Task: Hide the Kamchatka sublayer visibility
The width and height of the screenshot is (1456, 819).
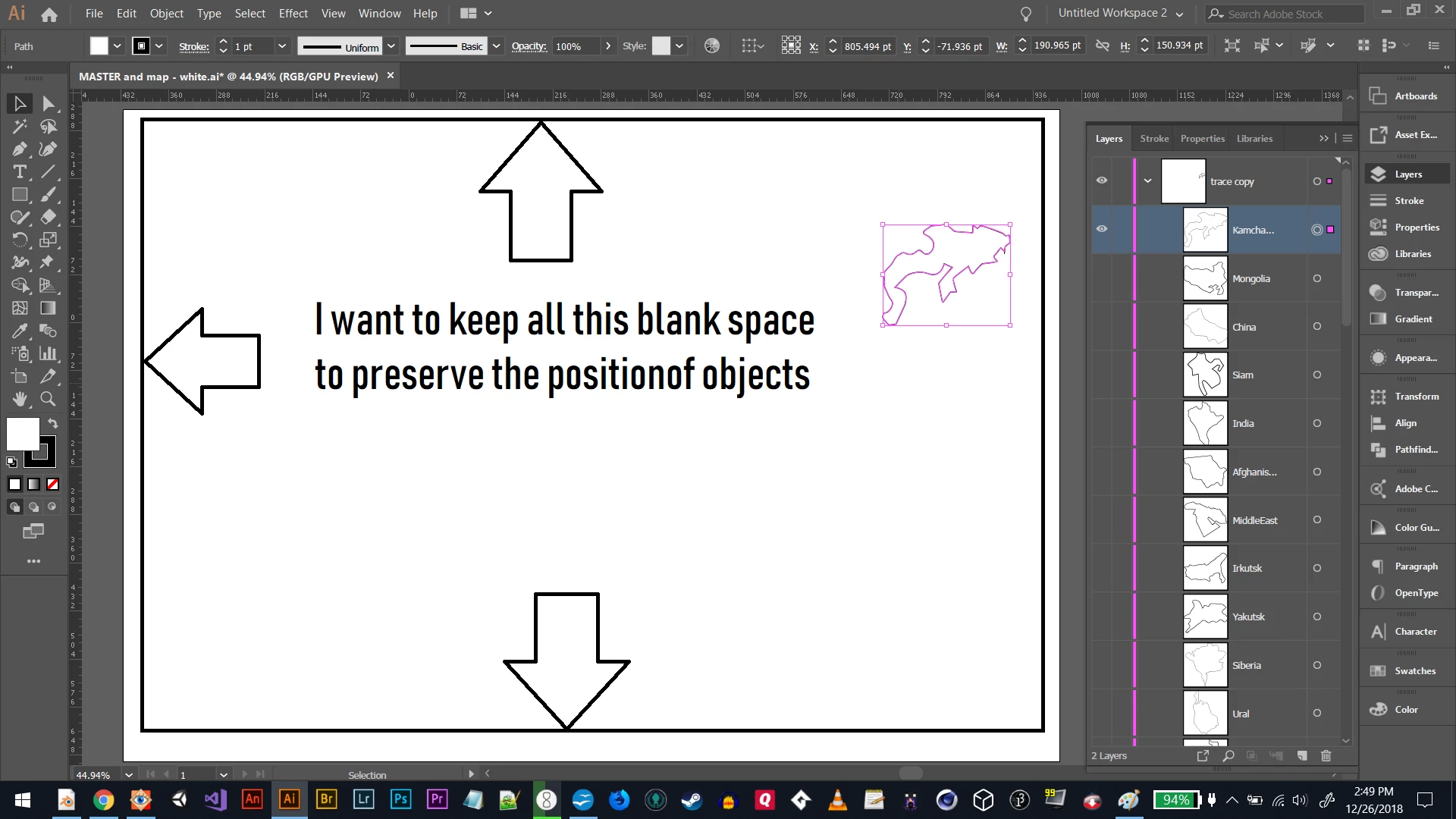Action: pos(1102,229)
